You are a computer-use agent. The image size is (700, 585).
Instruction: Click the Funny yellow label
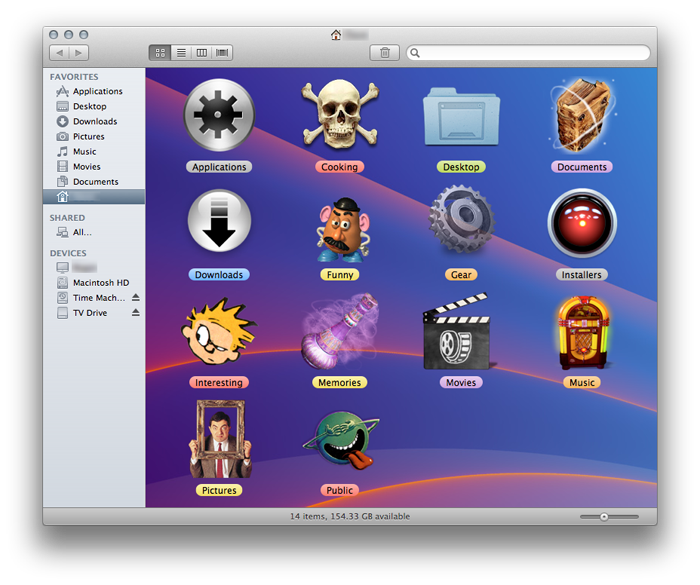340,275
